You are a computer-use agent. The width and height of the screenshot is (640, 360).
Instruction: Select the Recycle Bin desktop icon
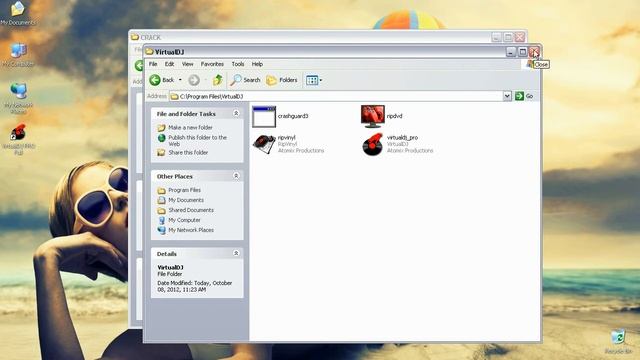click(x=618, y=337)
